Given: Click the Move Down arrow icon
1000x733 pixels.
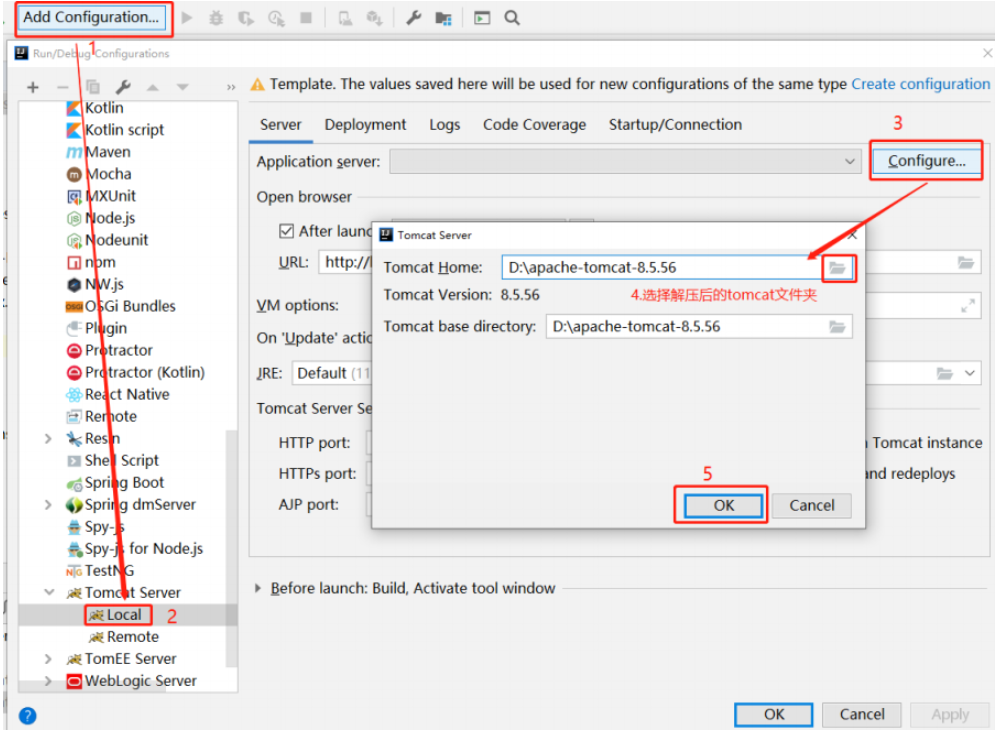Looking at the screenshot, I should (x=182, y=87).
